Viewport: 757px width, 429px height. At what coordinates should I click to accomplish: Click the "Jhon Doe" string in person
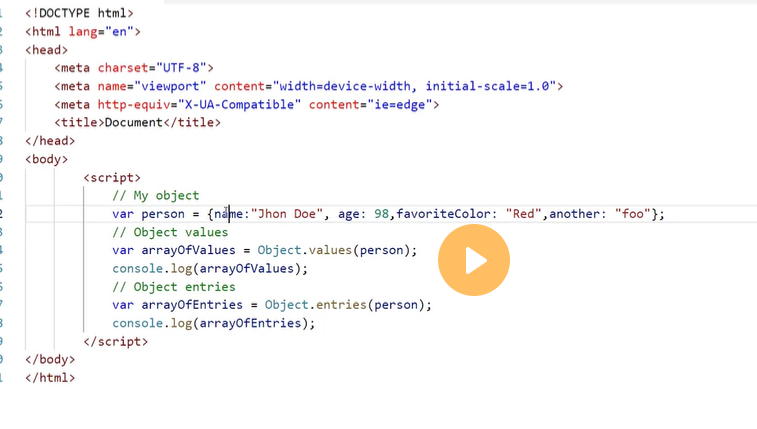click(288, 213)
